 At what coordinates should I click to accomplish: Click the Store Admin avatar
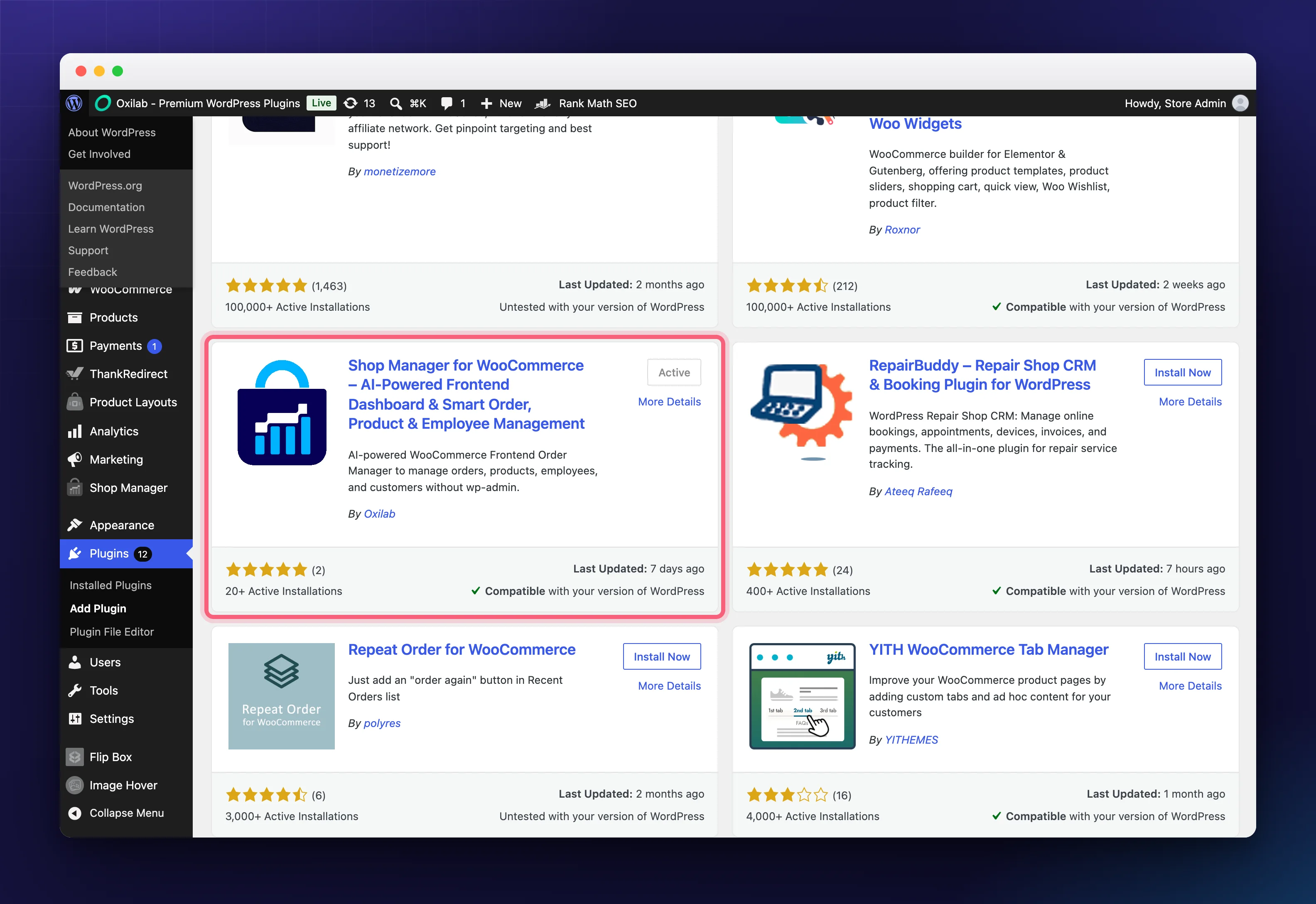click(1240, 103)
